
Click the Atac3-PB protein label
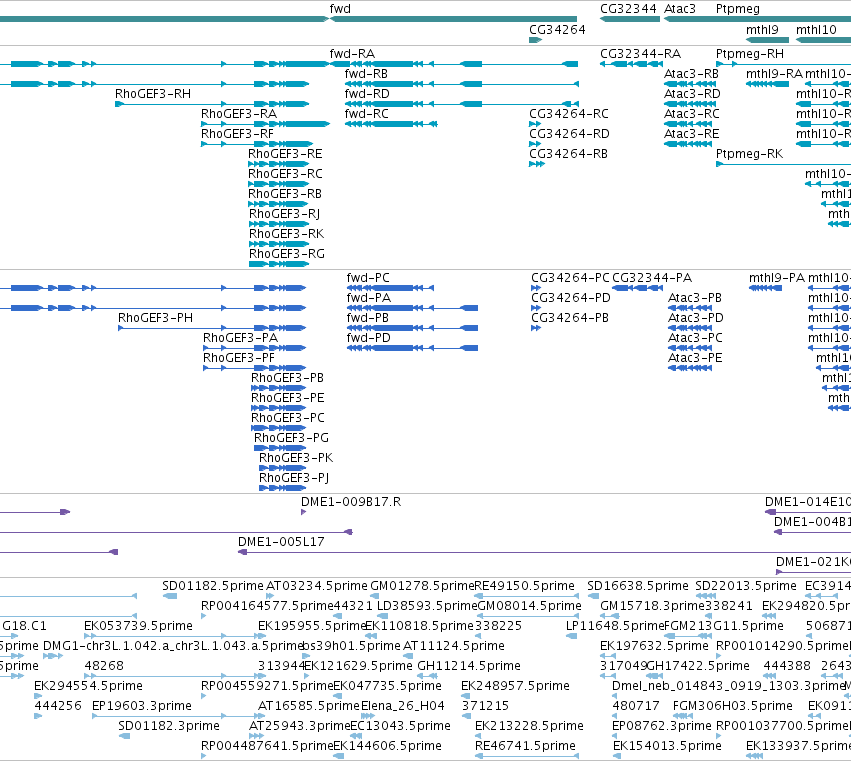pos(695,298)
